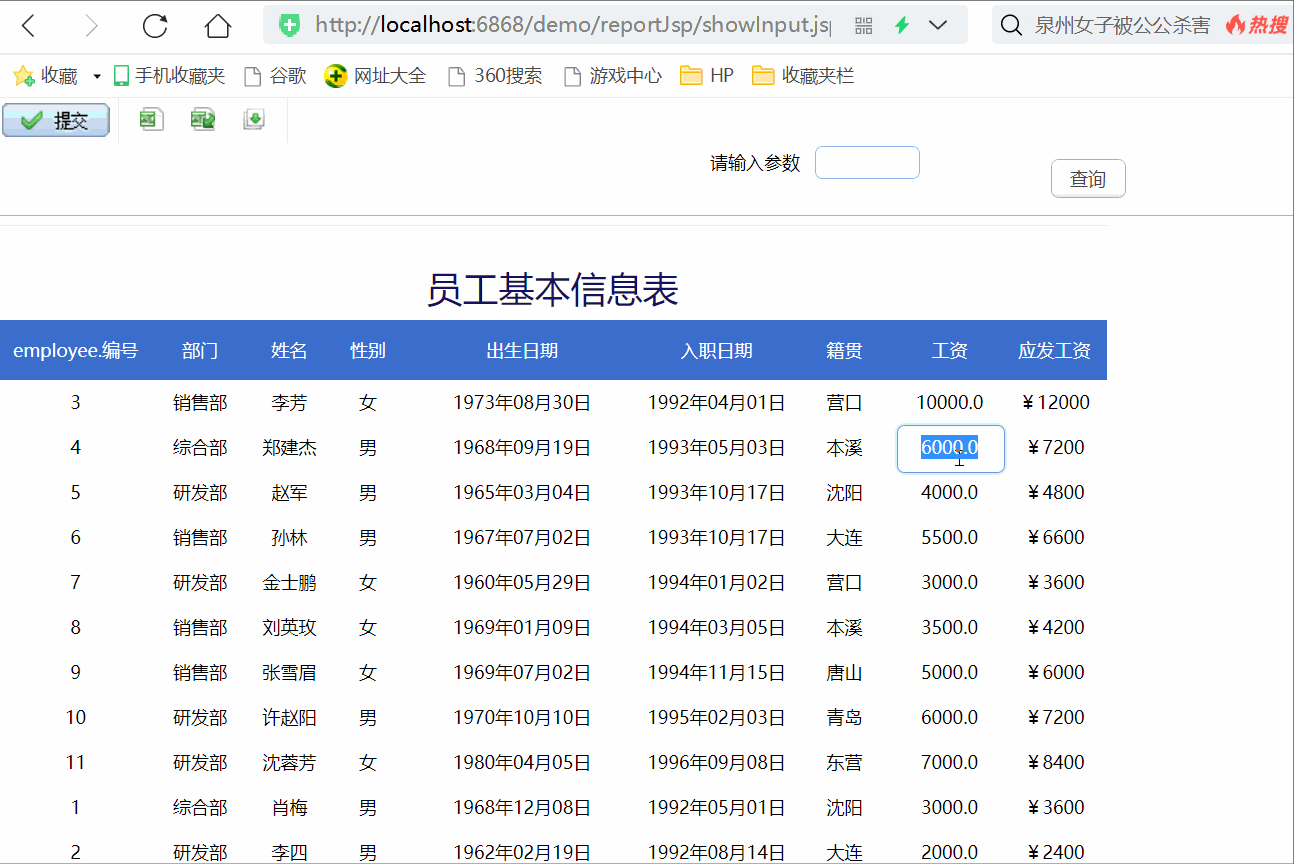Click the second Excel export icon with arrow
Screen dimensions: 1294x864
coord(203,120)
